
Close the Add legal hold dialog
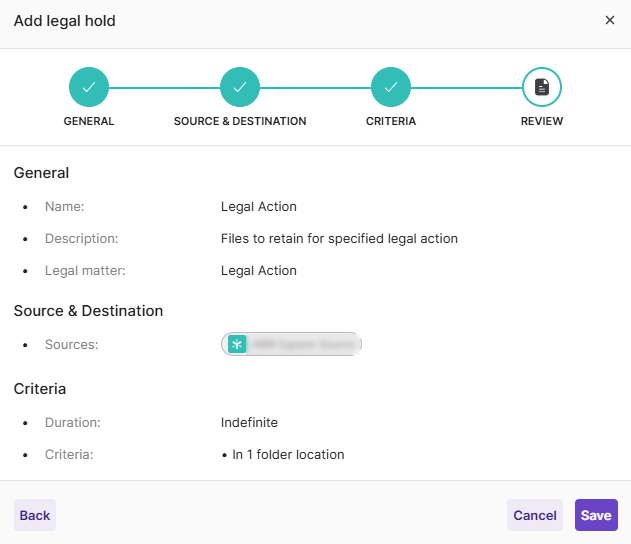(610, 20)
